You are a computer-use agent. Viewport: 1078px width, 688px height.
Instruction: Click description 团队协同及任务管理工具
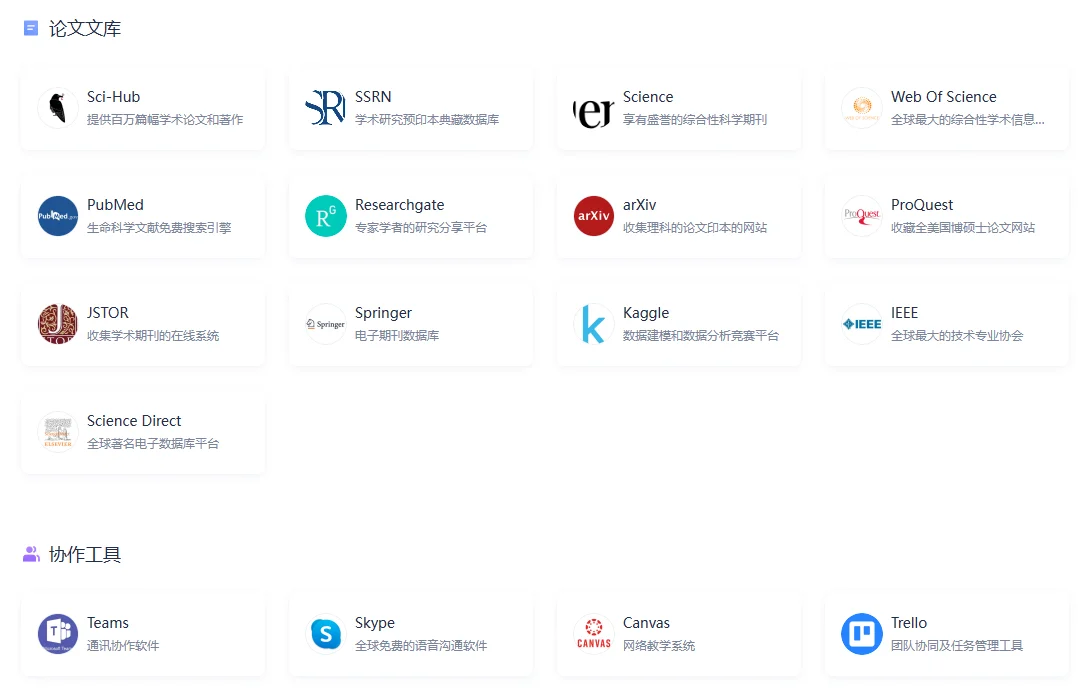pyautogui.click(x=957, y=645)
